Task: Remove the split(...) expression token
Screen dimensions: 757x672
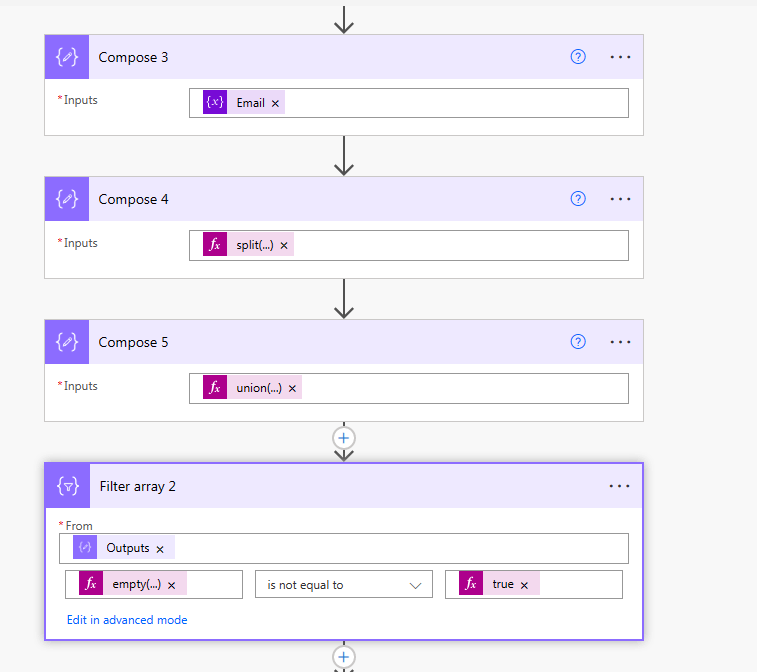Action: pyautogui.click(x=284, y=245)
